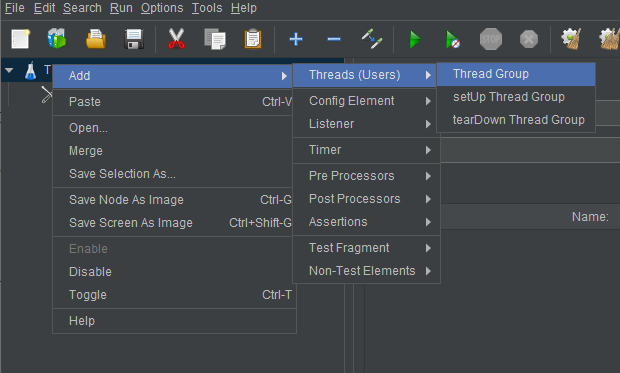Select Thread Group
Image resolution: width=620 pixels, height=373 pixels.
pyautogui.click(x=516, y=74)
